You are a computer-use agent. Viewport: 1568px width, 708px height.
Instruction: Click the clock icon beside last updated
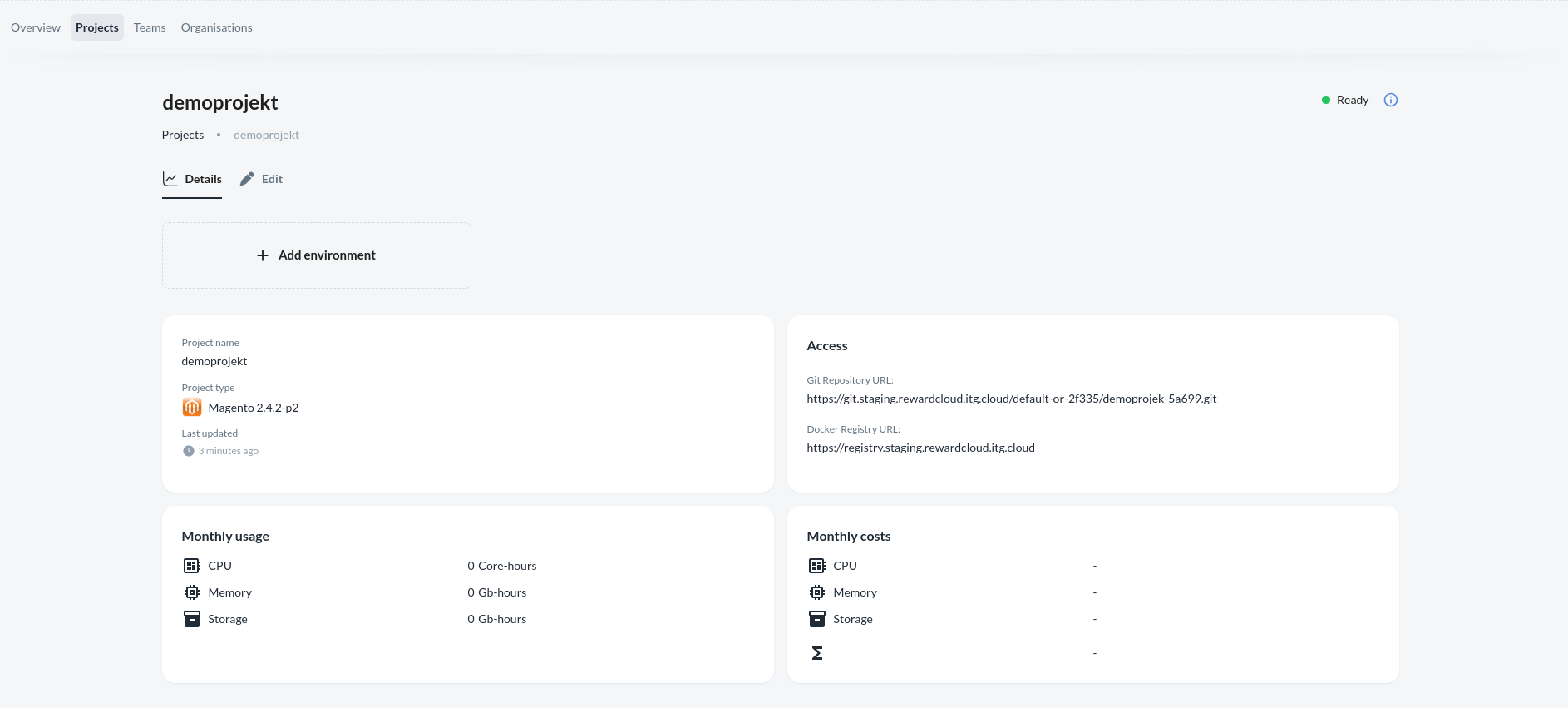click(189, 451)
